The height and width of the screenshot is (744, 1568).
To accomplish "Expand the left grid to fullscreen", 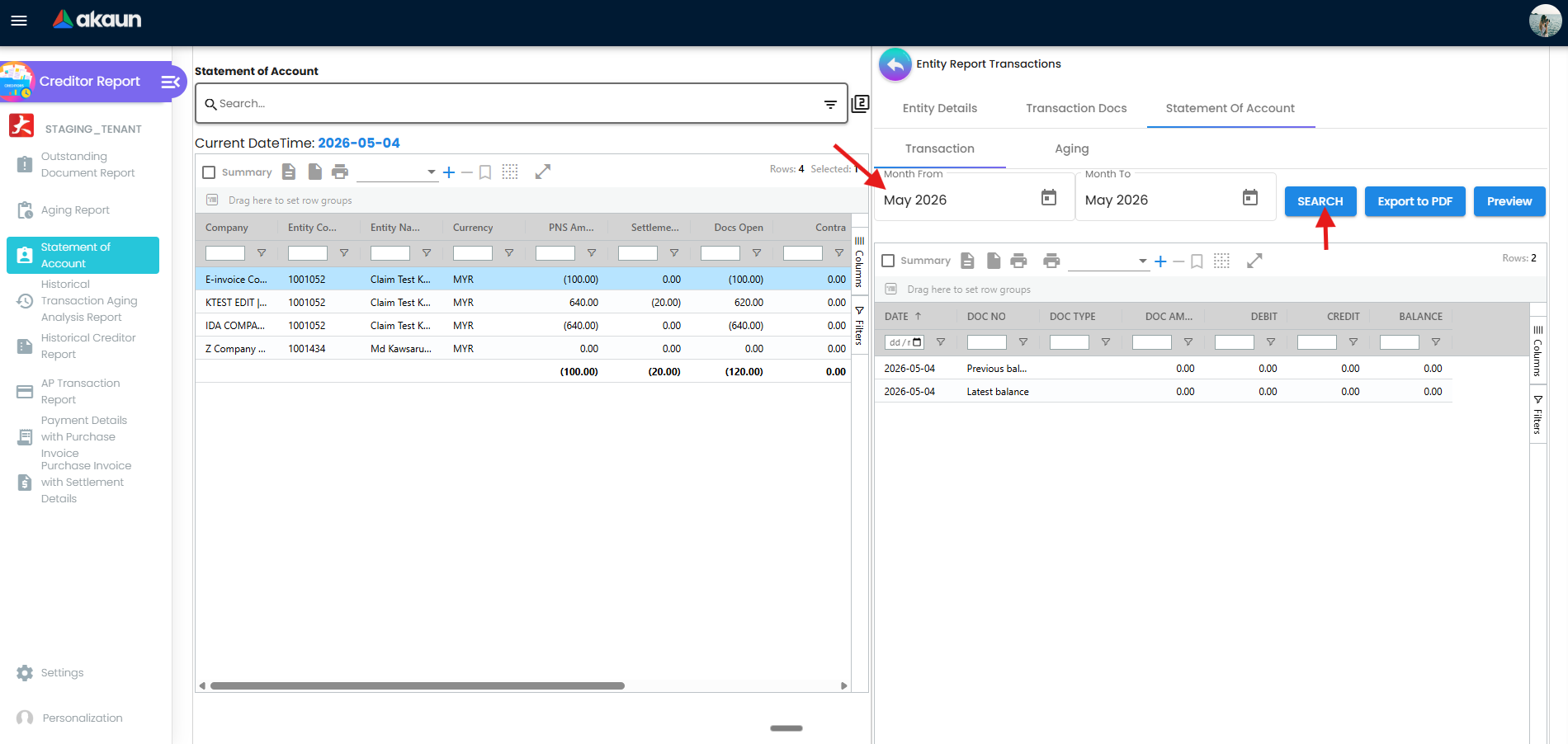I will tap(543, 172).
